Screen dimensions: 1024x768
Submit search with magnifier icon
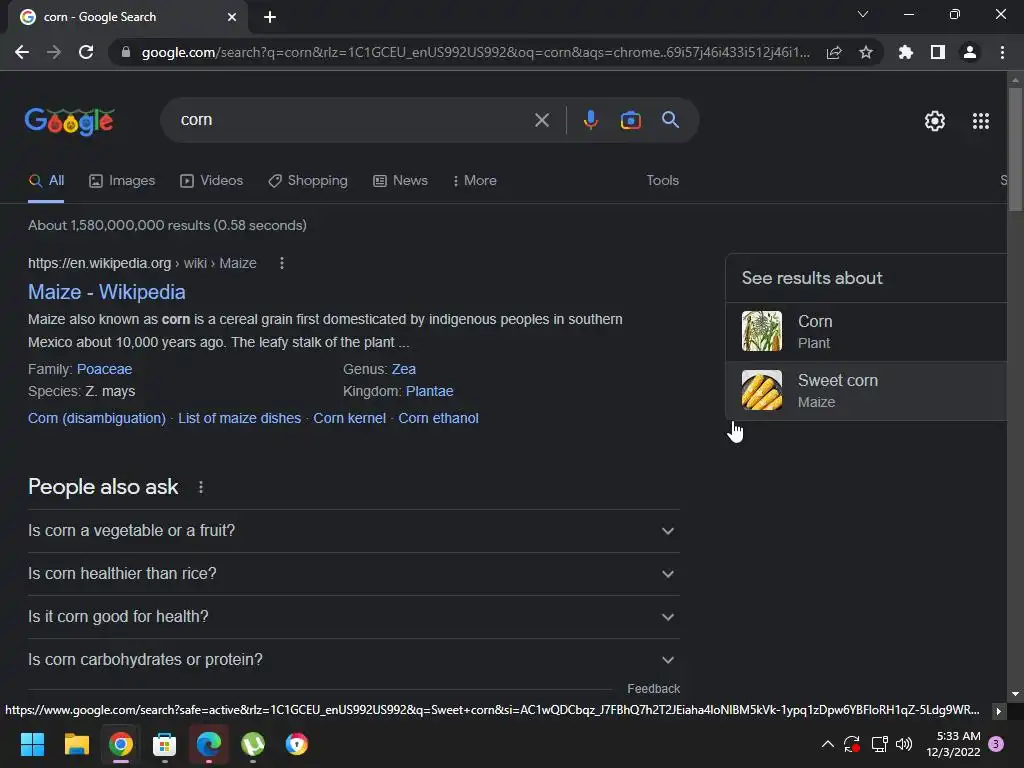point(670,120)
